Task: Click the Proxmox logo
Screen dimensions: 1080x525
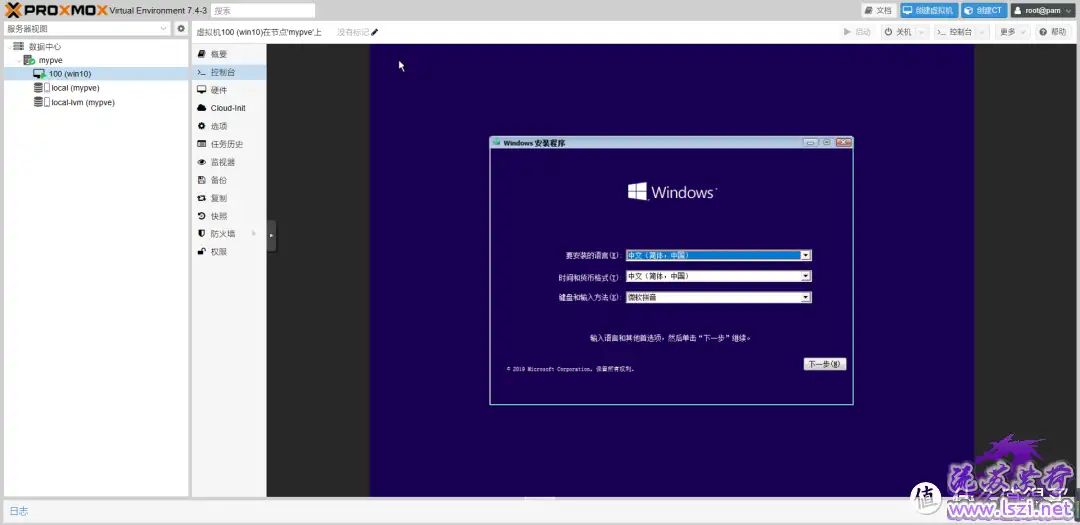Action: (55, 10)
